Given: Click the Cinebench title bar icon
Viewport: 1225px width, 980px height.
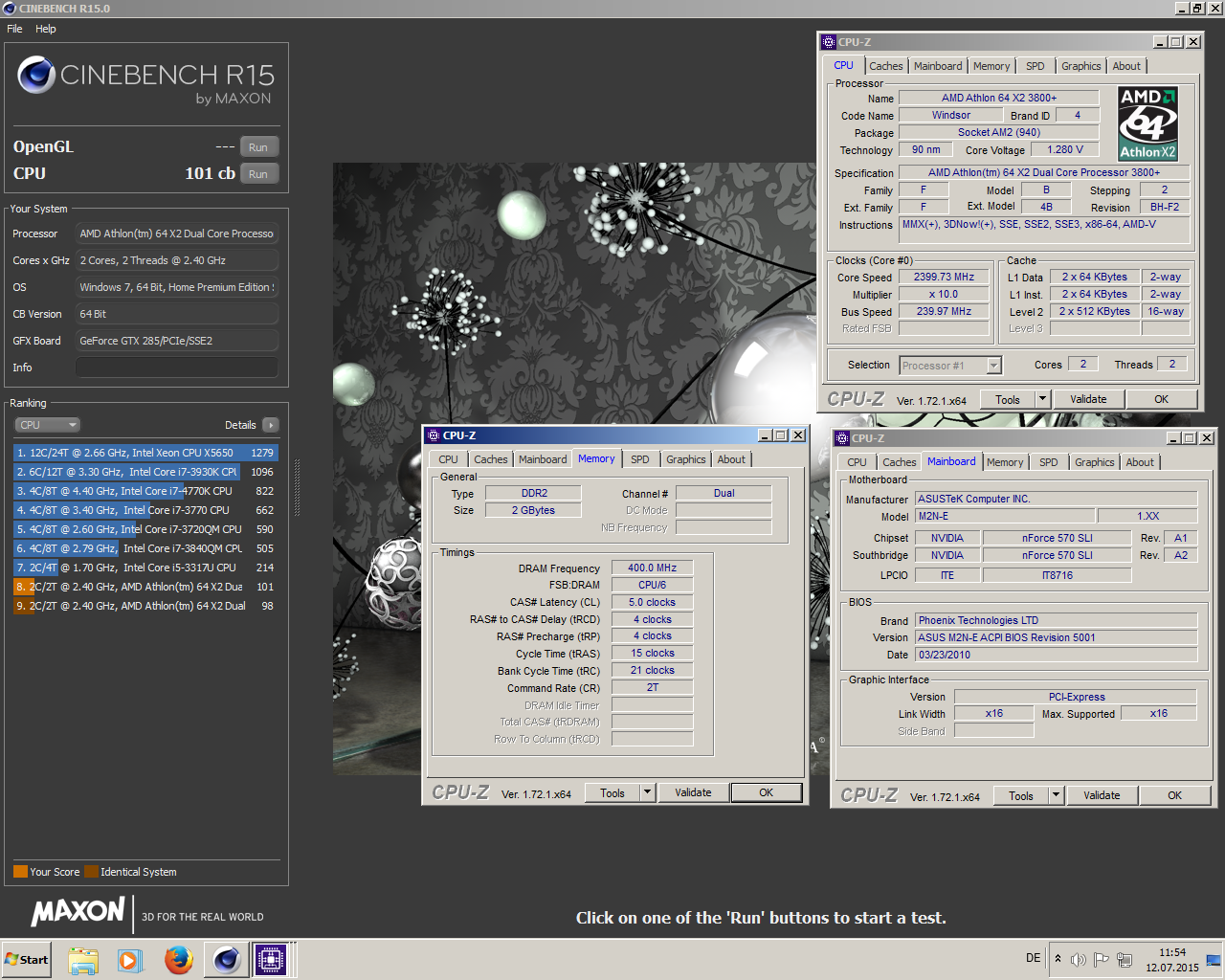Looking at the screenshot, I should coord(10,9).
